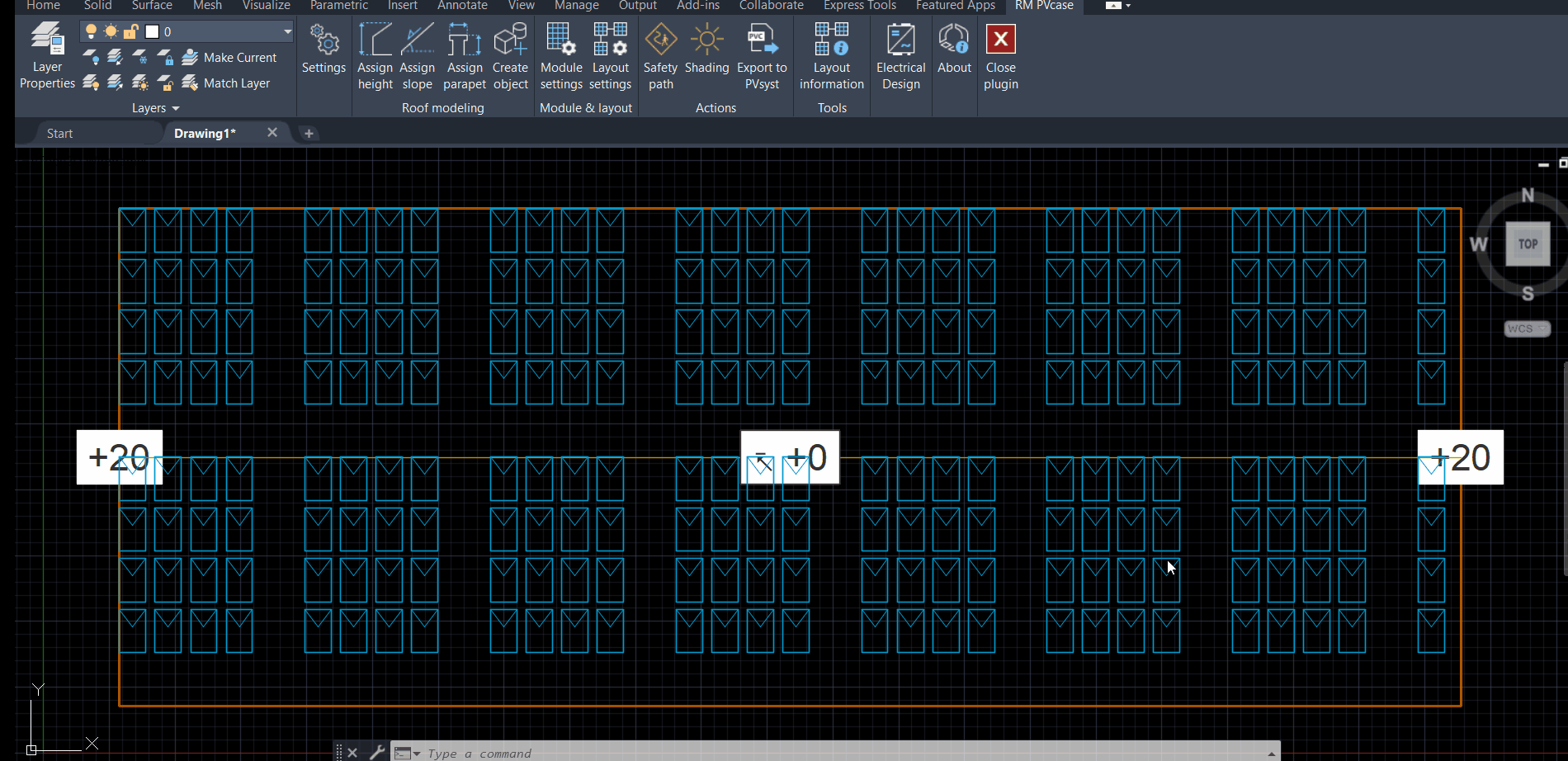The width and height of the screenshot is (1568, 761).
Task: Switch to the Annotate ribbon tab
Action: (462, 6)
